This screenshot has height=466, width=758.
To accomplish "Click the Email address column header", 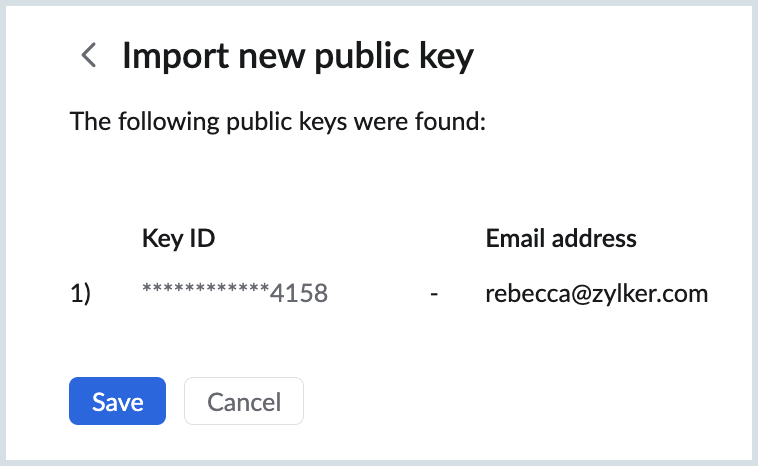I will (561, 239).
